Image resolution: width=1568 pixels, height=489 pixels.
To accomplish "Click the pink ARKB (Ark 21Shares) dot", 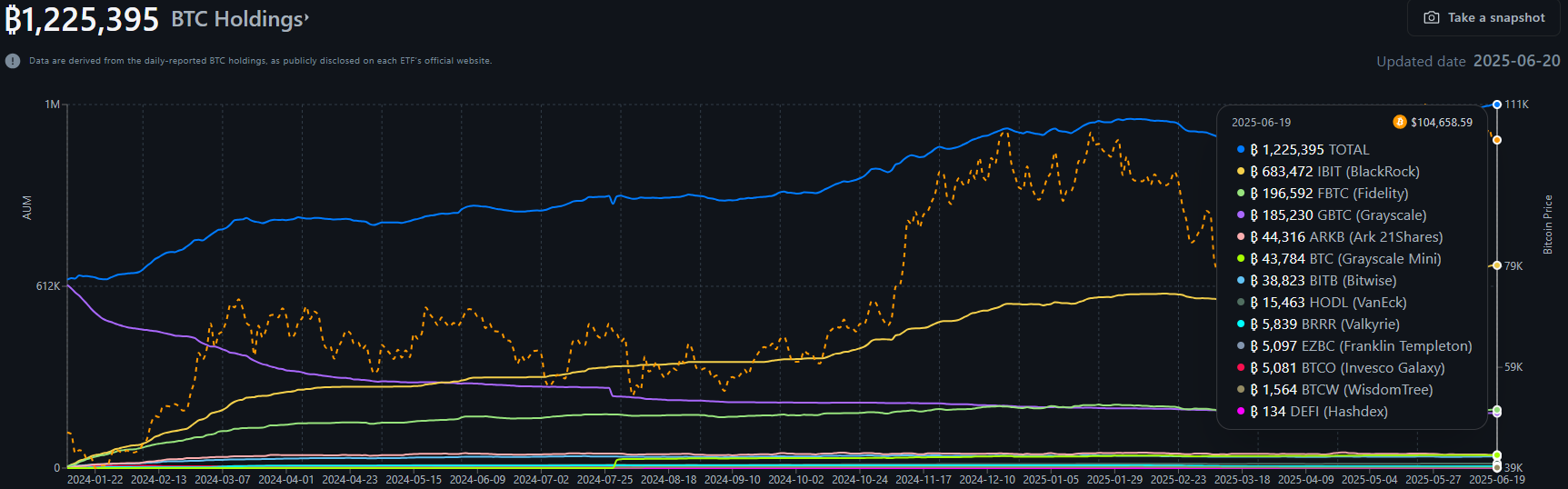I will point(1241,236).
